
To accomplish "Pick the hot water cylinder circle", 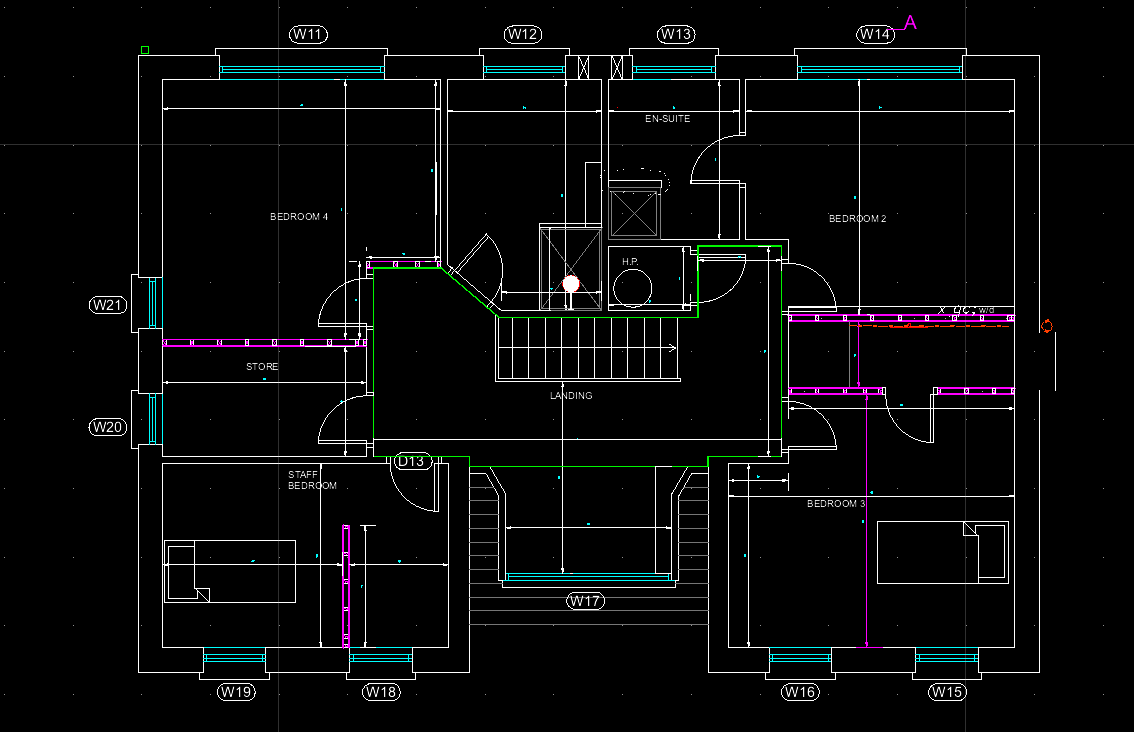I will point(633,288).
